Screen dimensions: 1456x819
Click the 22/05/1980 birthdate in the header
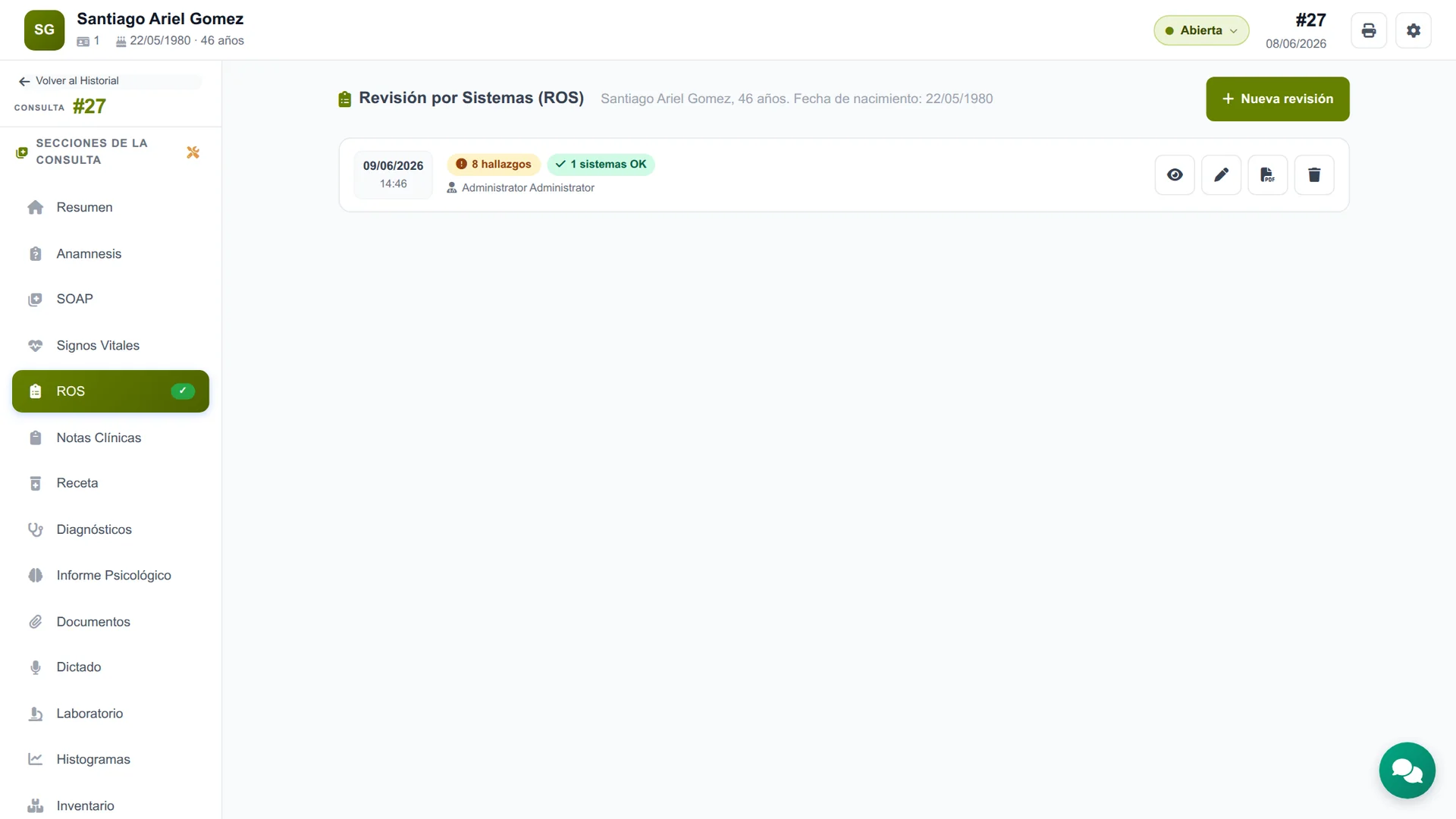pos(160,41)
